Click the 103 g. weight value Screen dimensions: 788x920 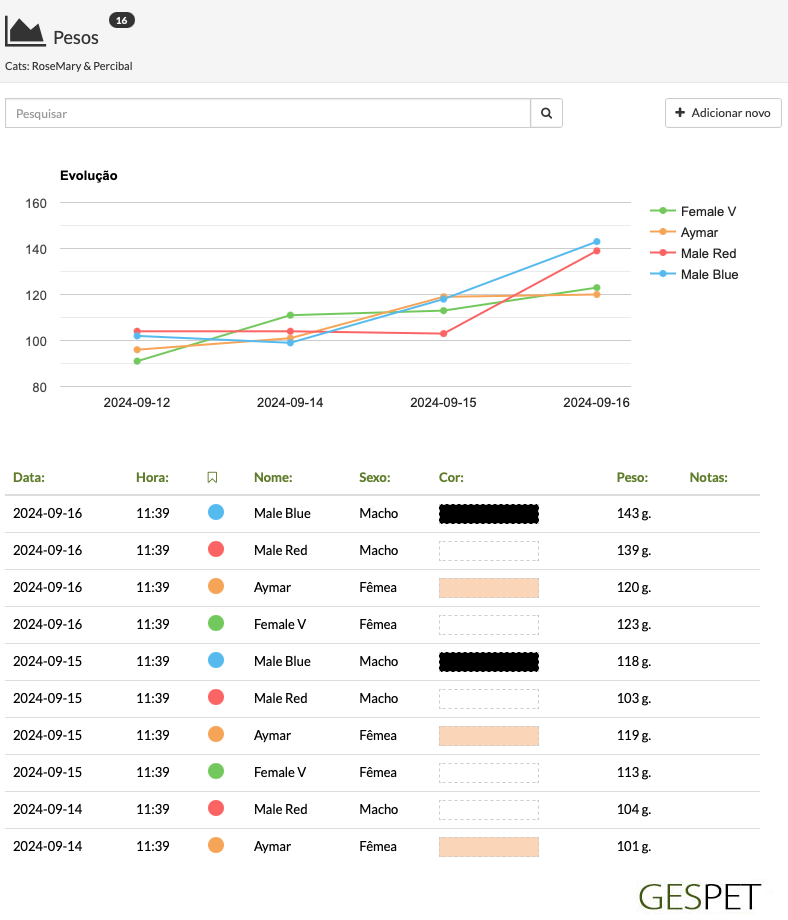click(x=634, y=698)
